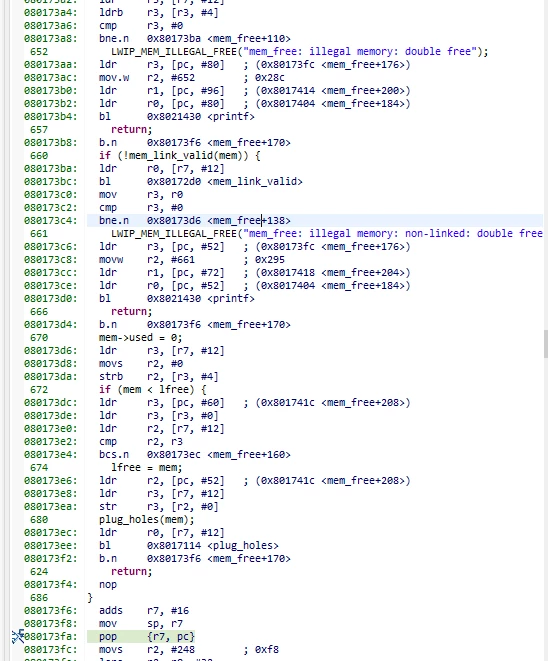Click source line 670 mem->used = 0
Viewport: 548px width, 661px height.
(x=141, y=338)
